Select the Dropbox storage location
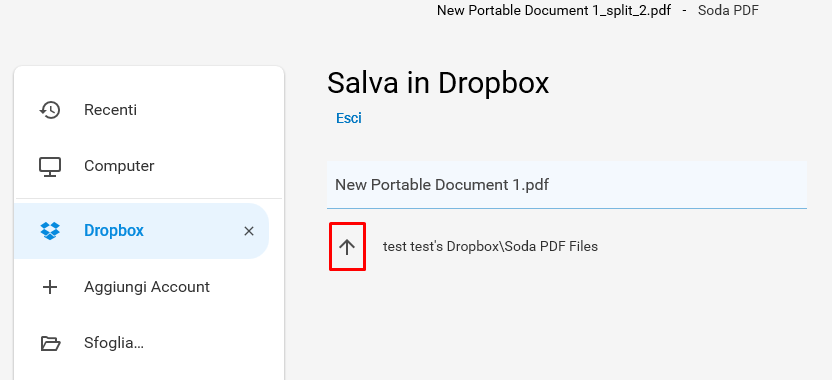 coord(142,231)
